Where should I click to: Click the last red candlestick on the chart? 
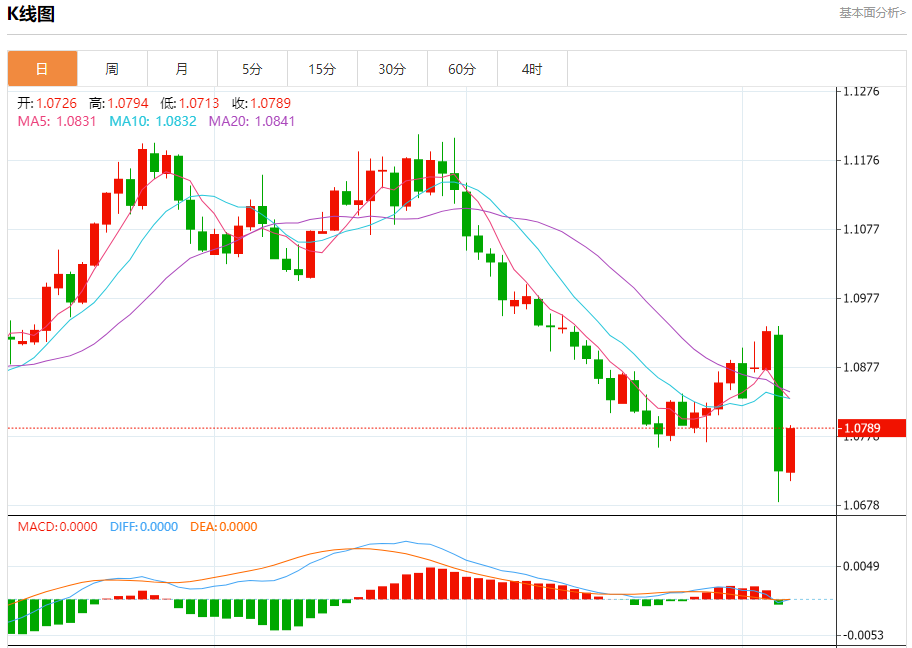pos(790,450)
